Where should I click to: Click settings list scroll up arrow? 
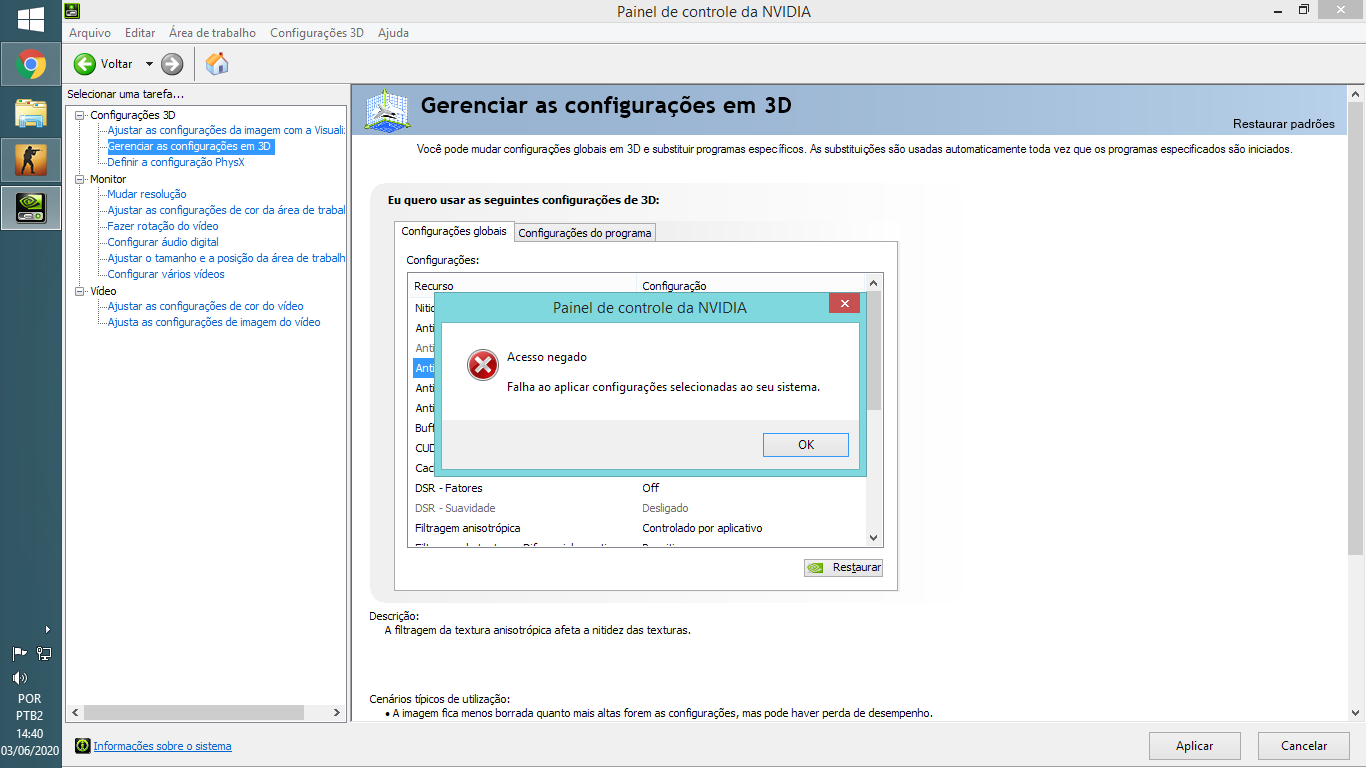click(873, 285)
